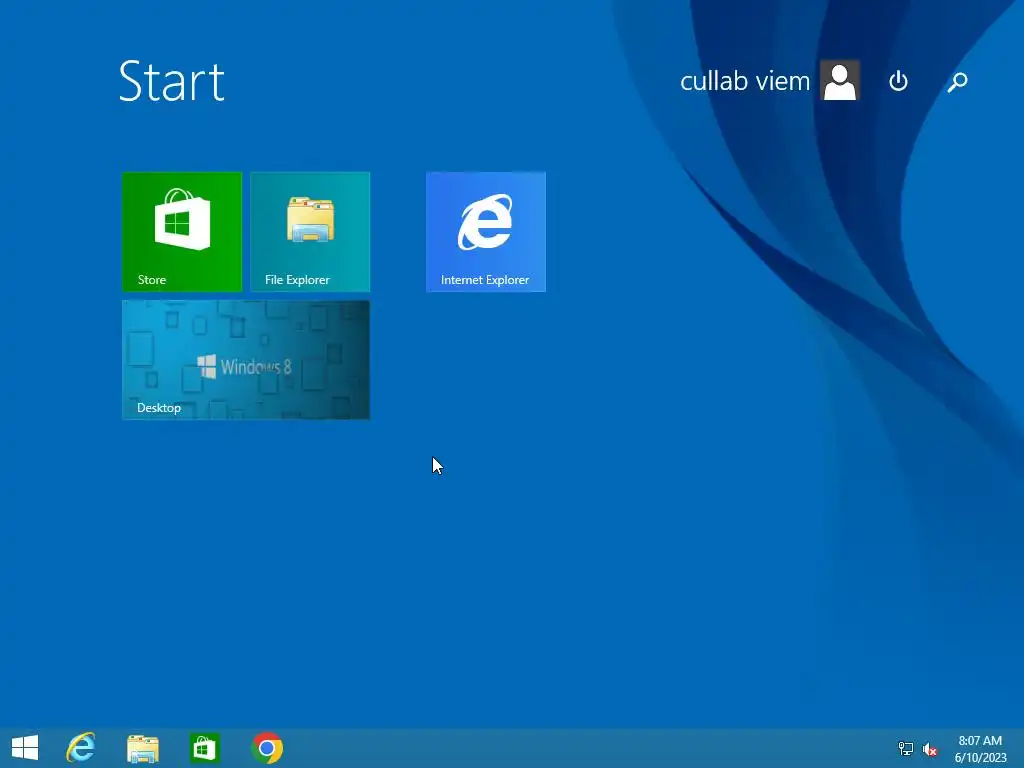Launch Google Chrome from the taskbar
This screenshot has width=1024, height=768.
point(267,748)
